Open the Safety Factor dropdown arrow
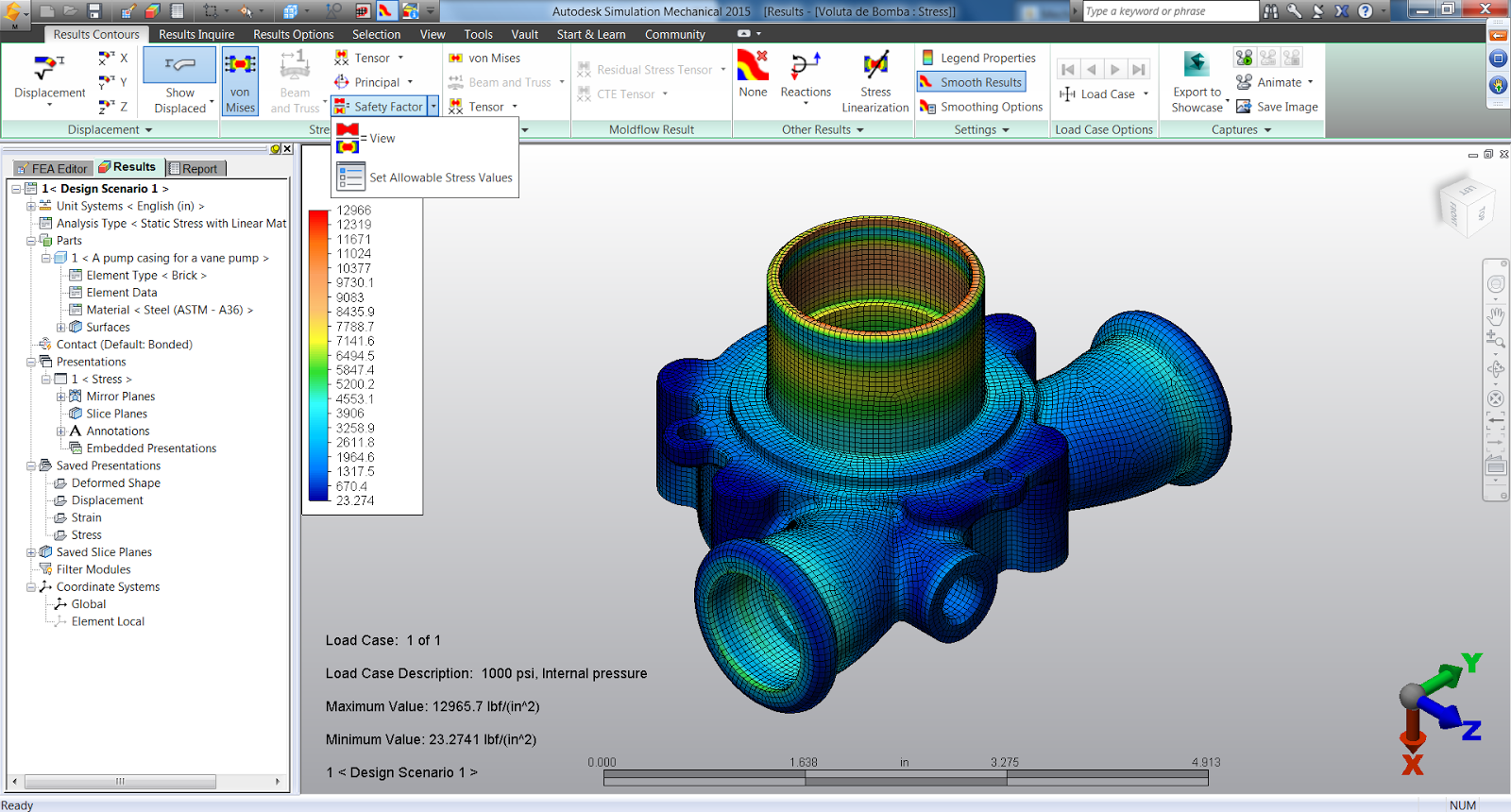This screenshot has height=812, width=1511. point(433,107)
